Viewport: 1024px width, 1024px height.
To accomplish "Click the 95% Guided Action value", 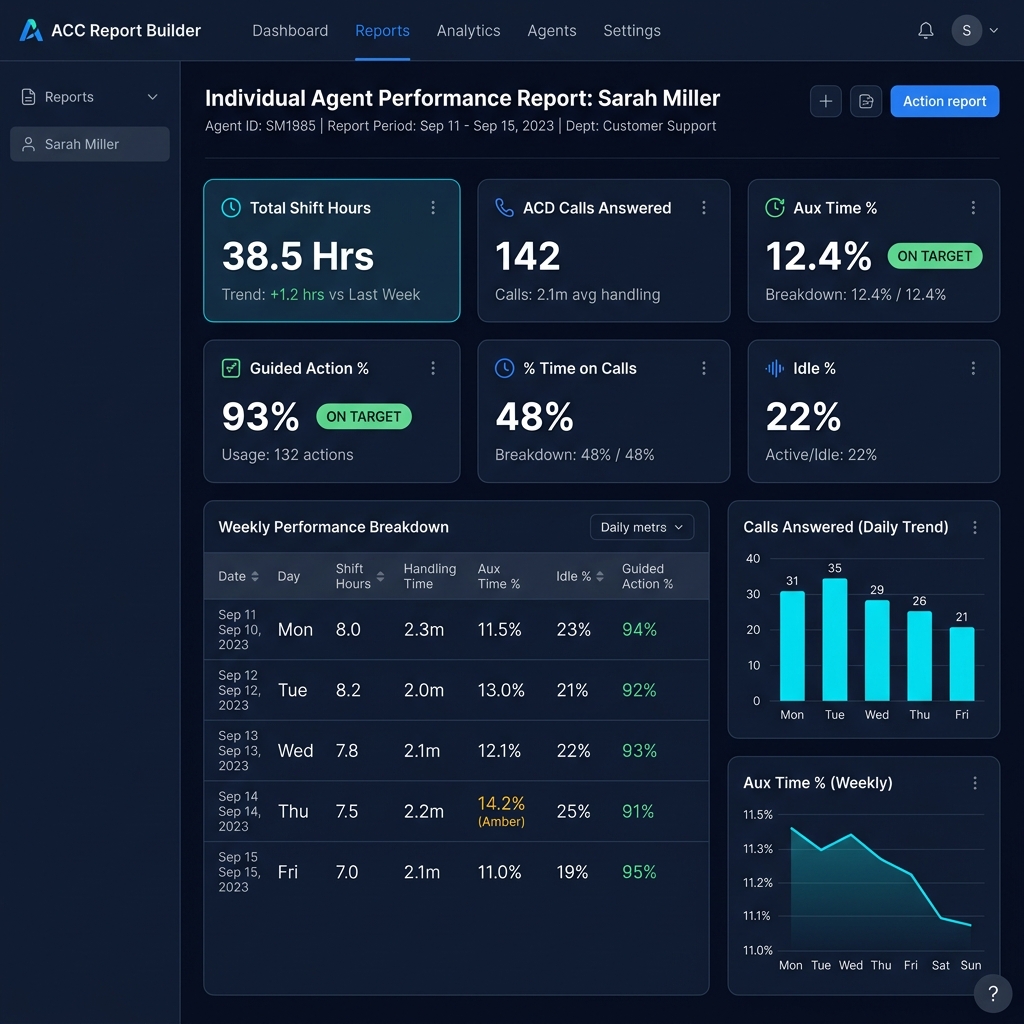I will pyautogui.click(x=639, y=872).
